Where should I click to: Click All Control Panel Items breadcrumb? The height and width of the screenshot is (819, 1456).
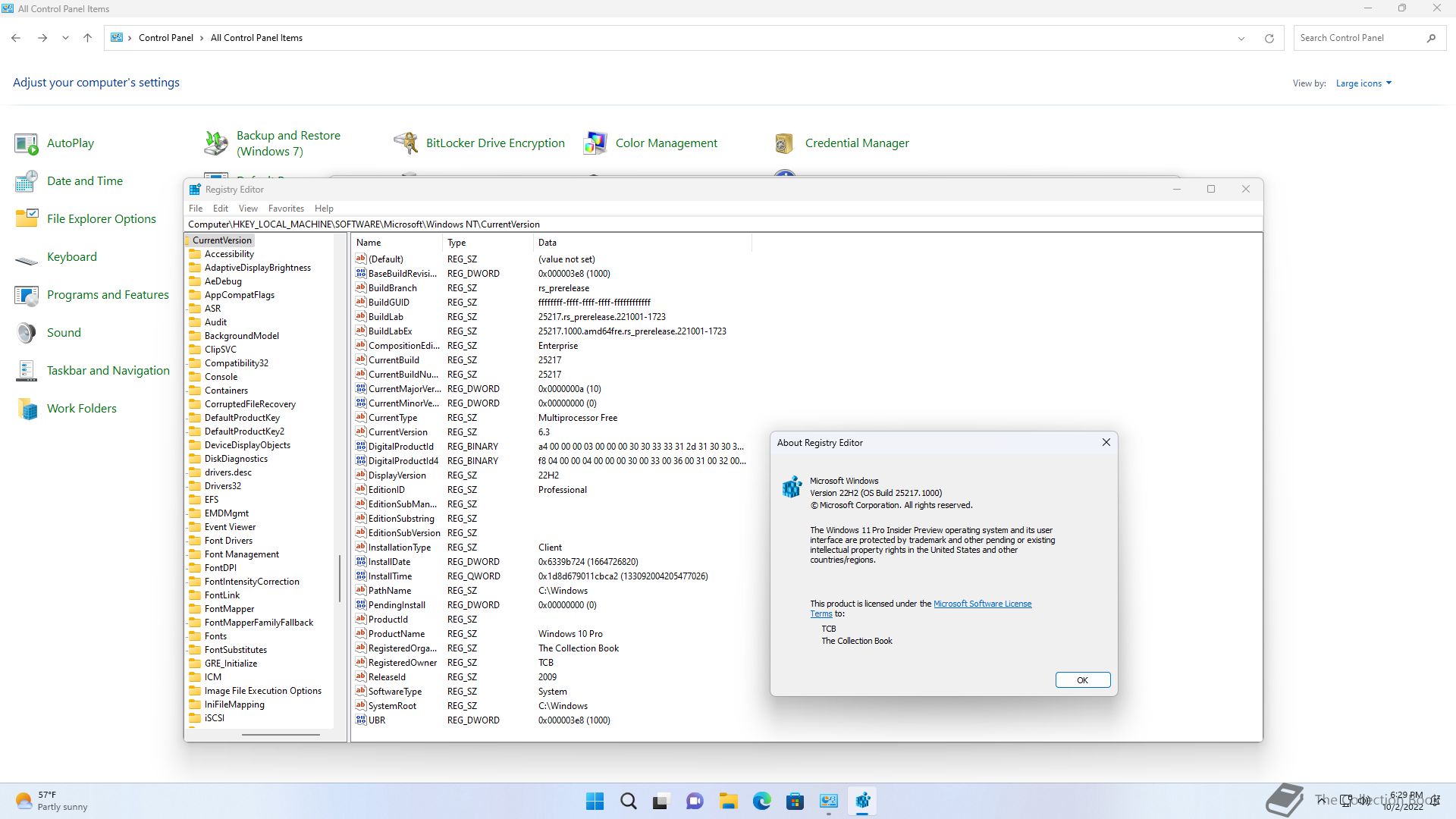(x=256, y=38)
